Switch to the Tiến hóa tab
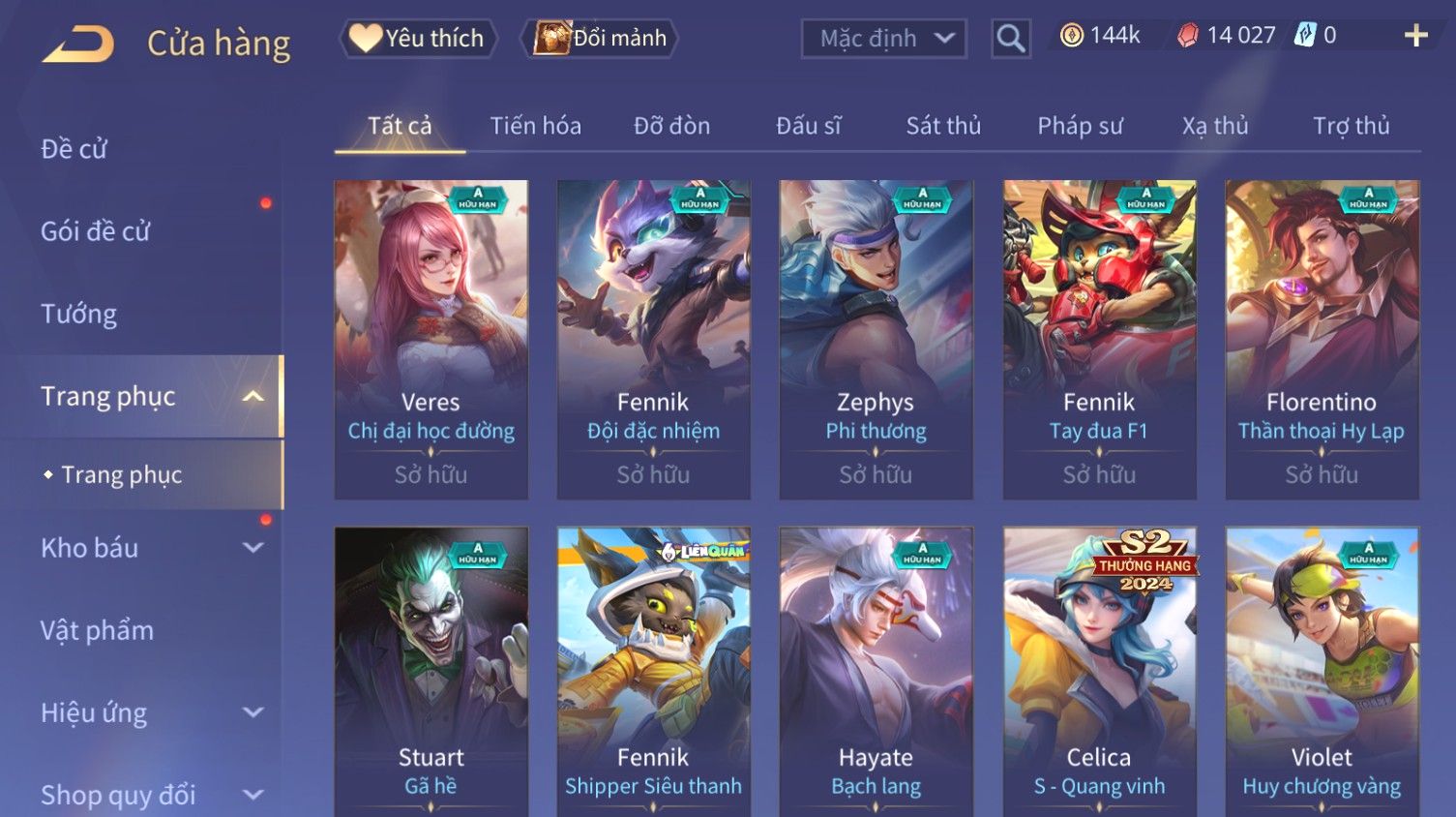This screenshot has width=1456, height=817. click(536, 126)
